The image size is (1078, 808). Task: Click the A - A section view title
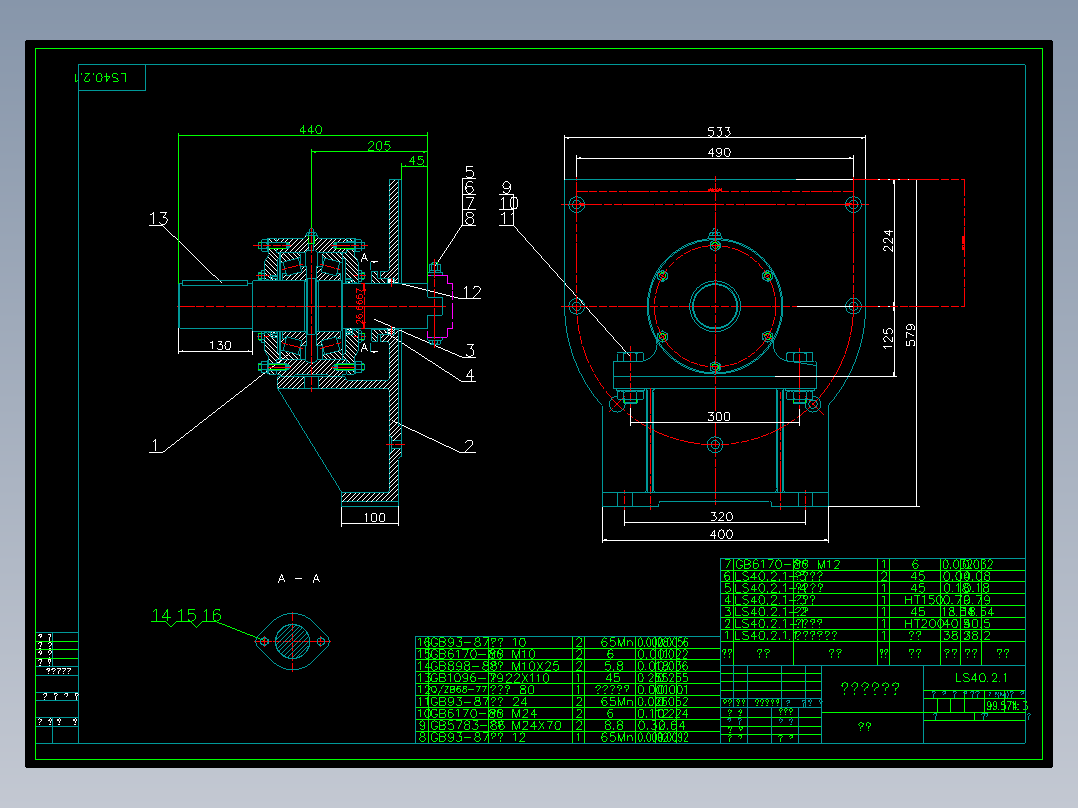point(299,579)
